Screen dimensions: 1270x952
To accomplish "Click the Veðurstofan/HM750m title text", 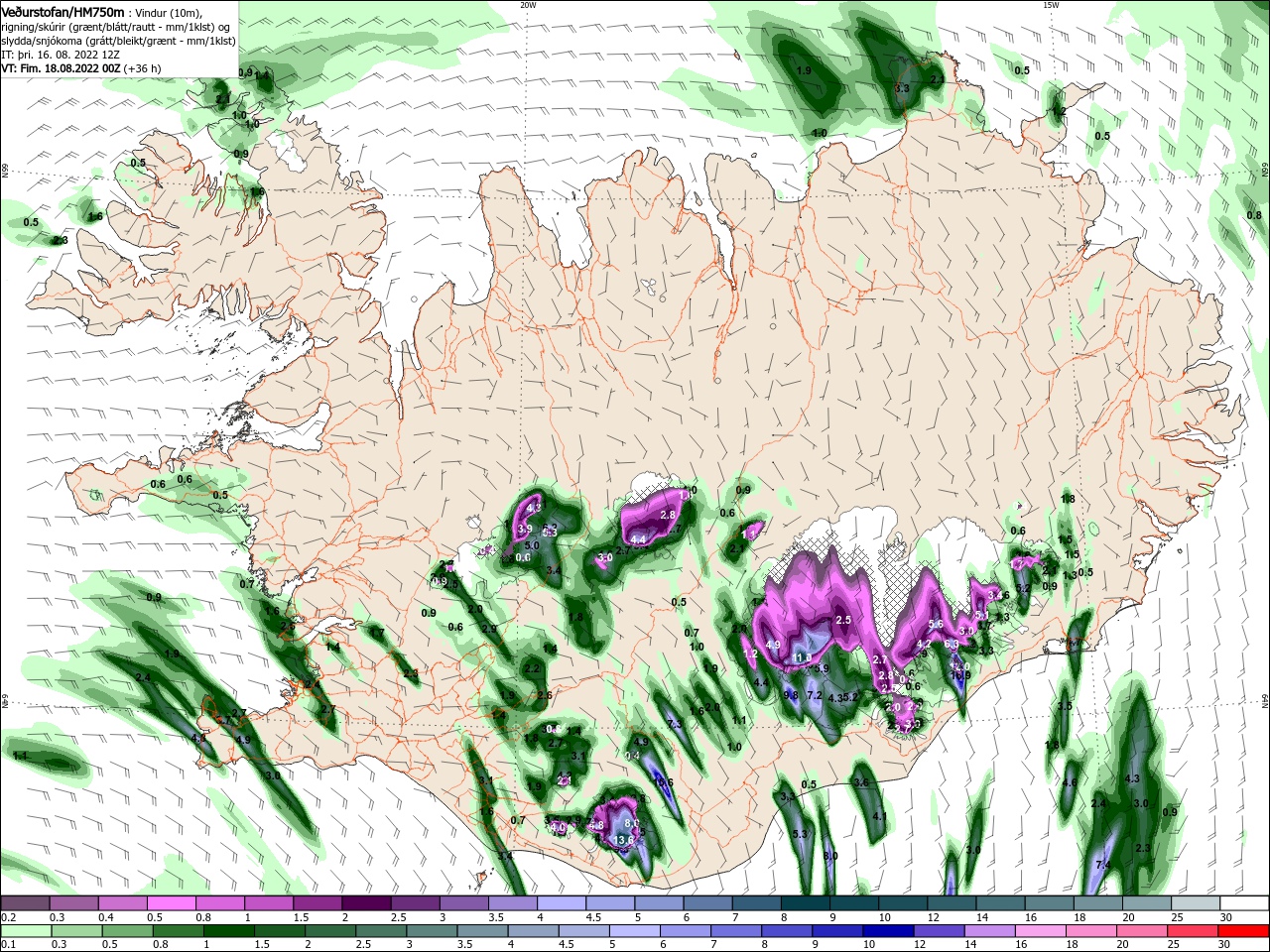I will click(62, 12).
